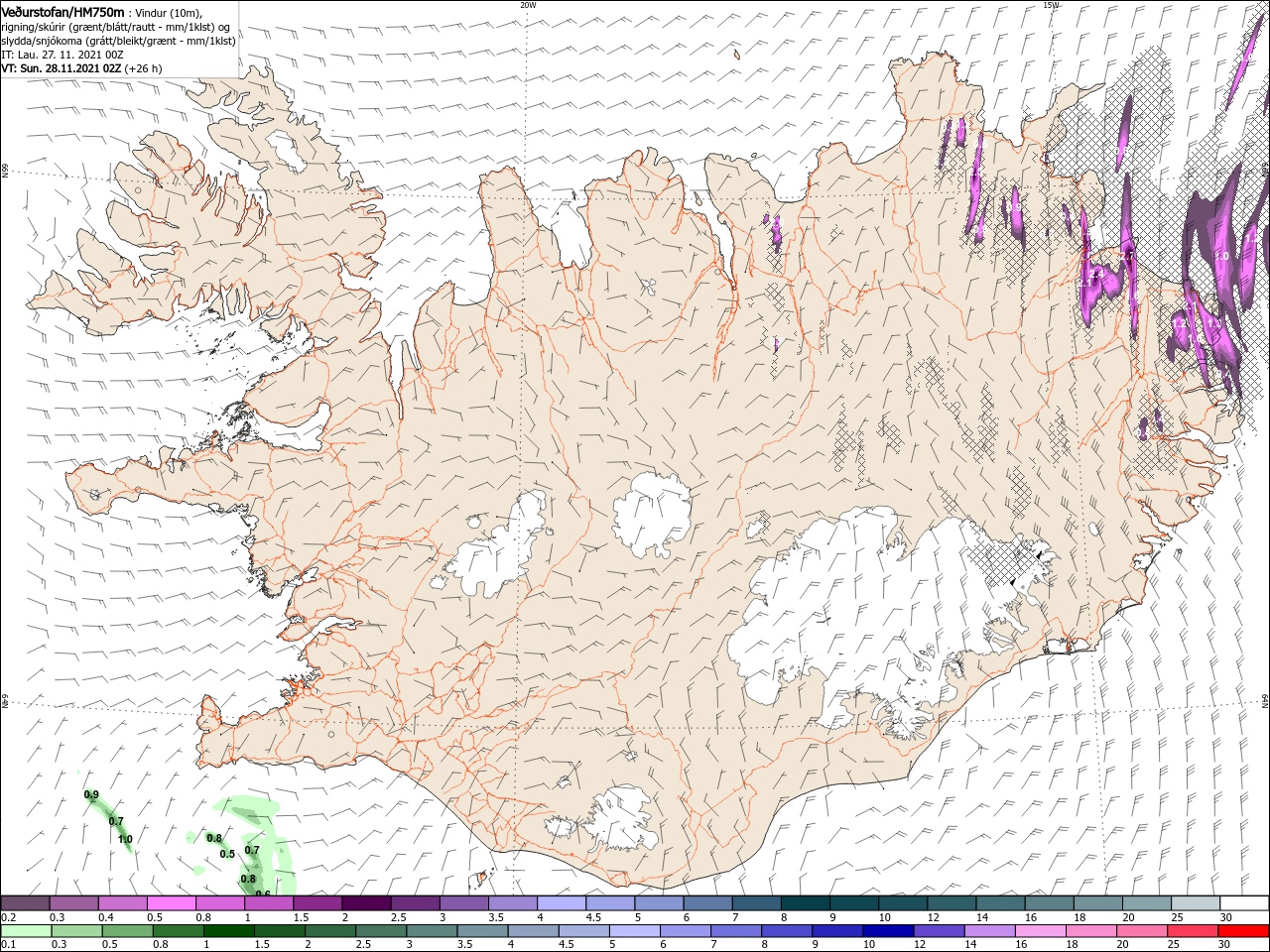Viewport: 1270px width, 952px height.
Task: Pick dark teal snow swatch between 8 and 9
Action: [805, 903]
